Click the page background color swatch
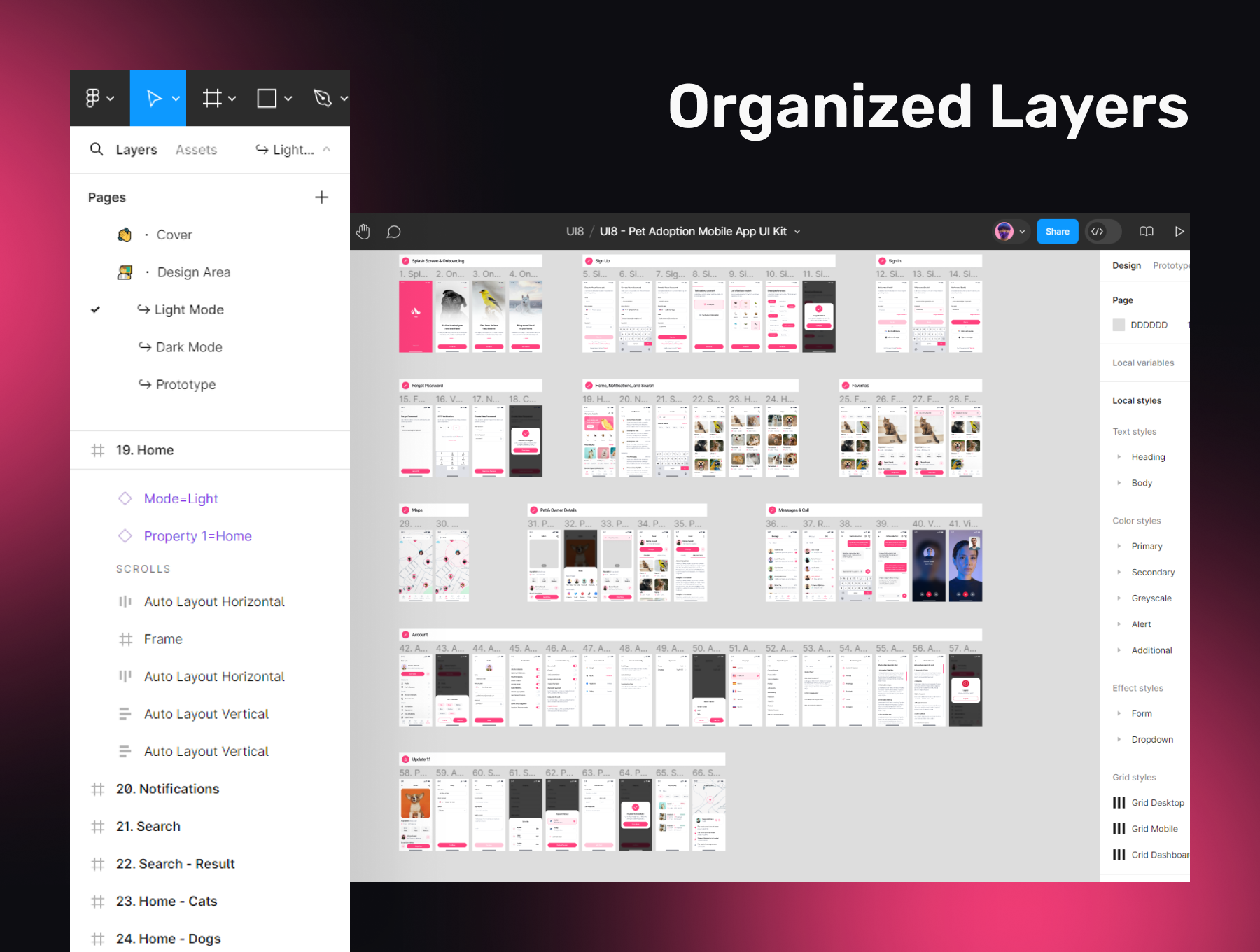1260x952 pixels. click(1119, 325)
